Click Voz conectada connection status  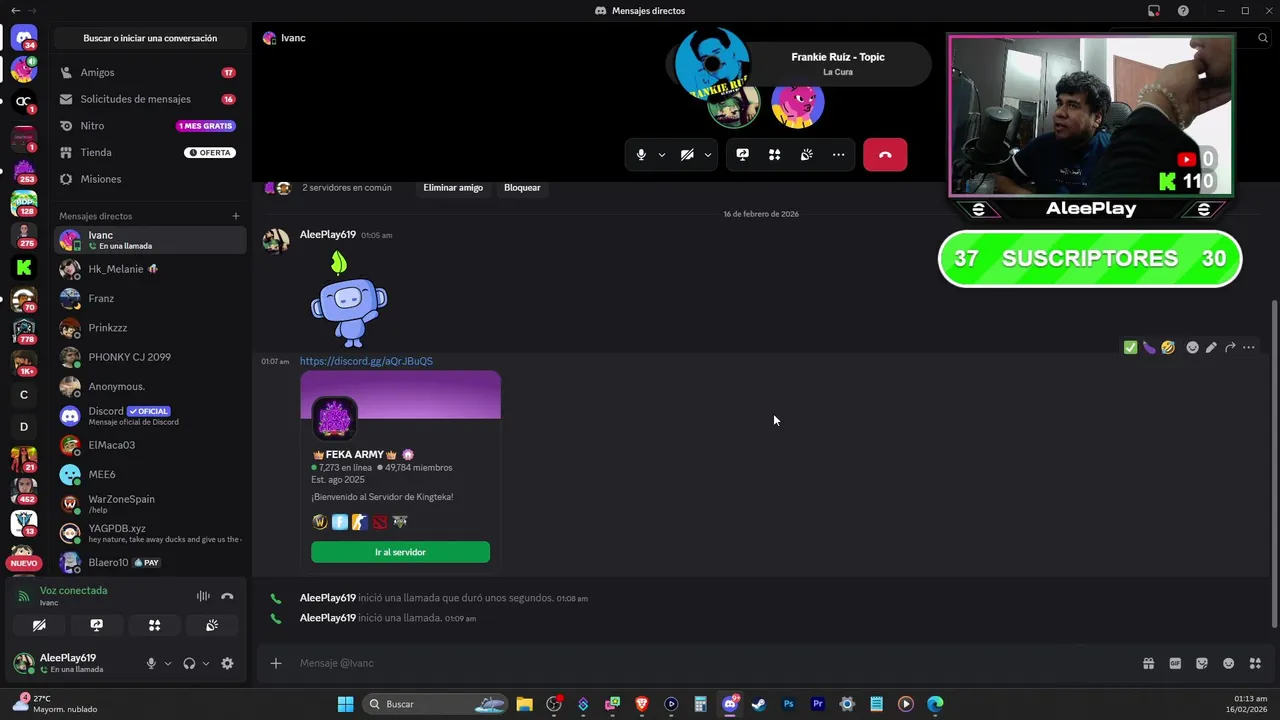[x=73, y=590]
